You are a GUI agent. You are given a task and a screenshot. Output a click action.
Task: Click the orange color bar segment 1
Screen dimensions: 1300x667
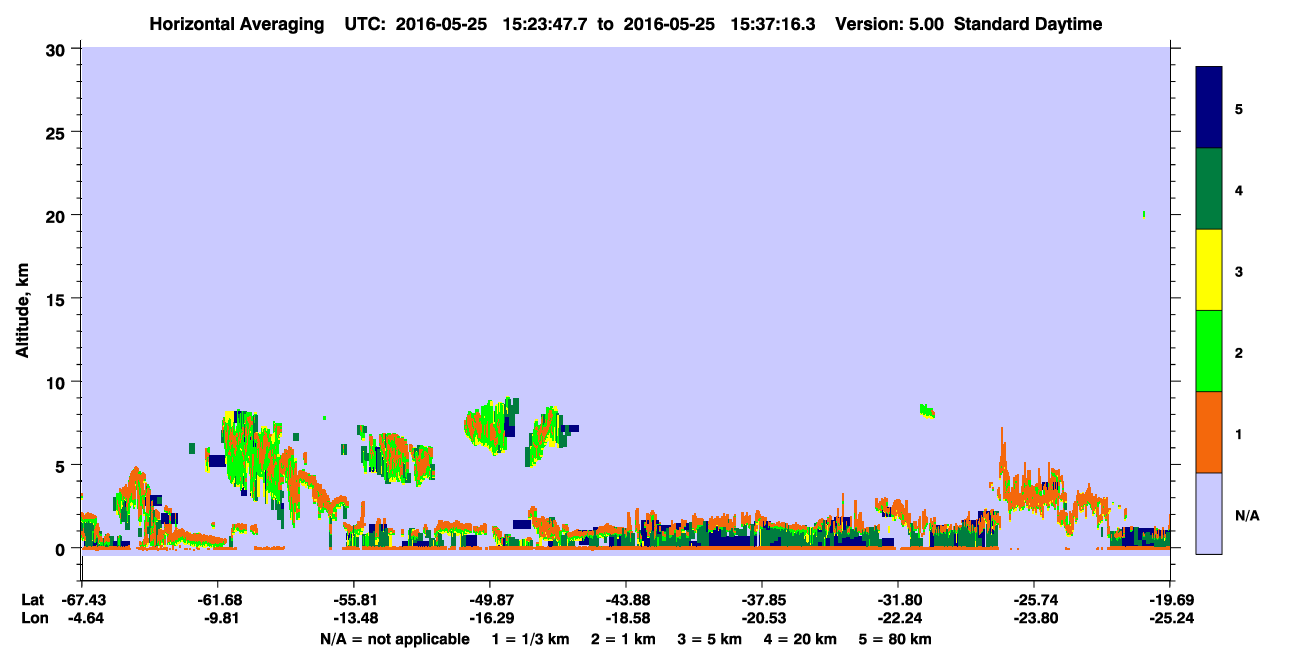click(x=1209, y=432)
